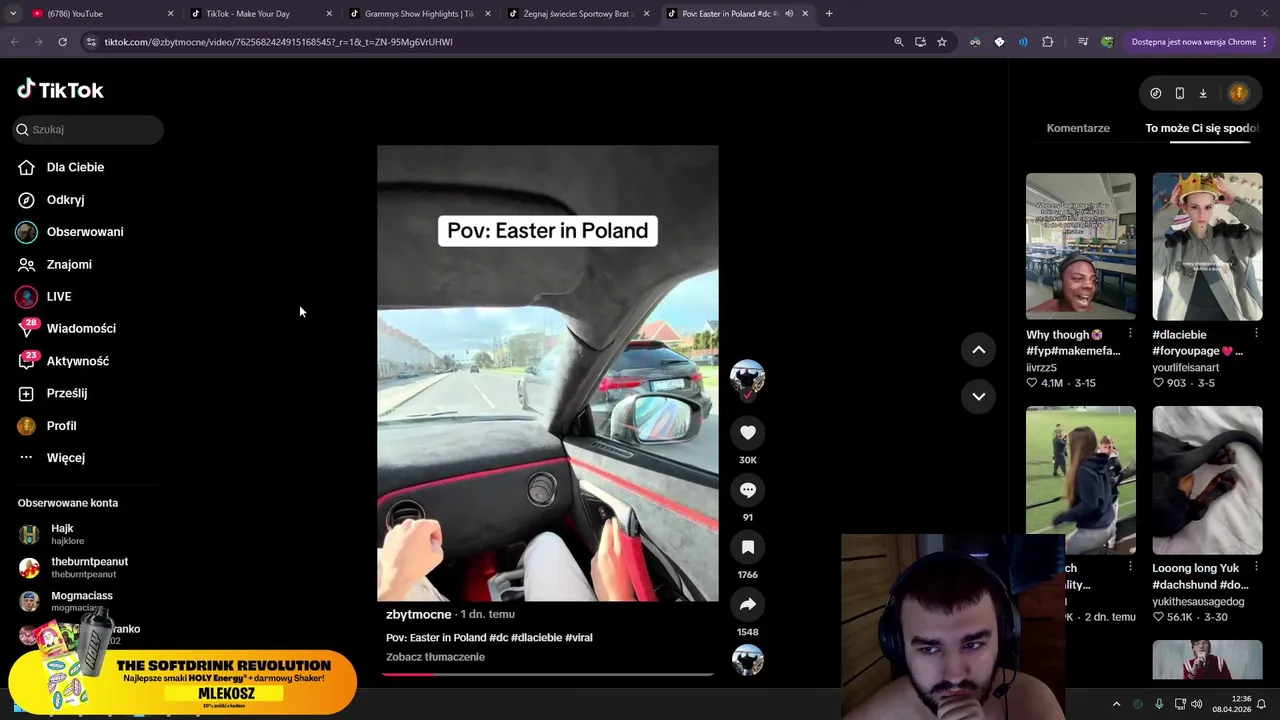This screenshot has height=720, width=1280.
Task: Open options for #dlaciebie #foryoupage video
Action: (x=1256, y=333)
